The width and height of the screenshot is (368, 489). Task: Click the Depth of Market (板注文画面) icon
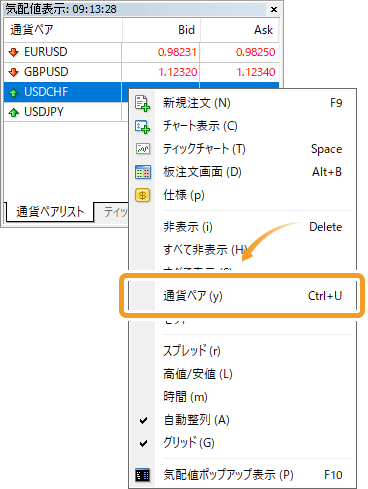tap(143, 172)
